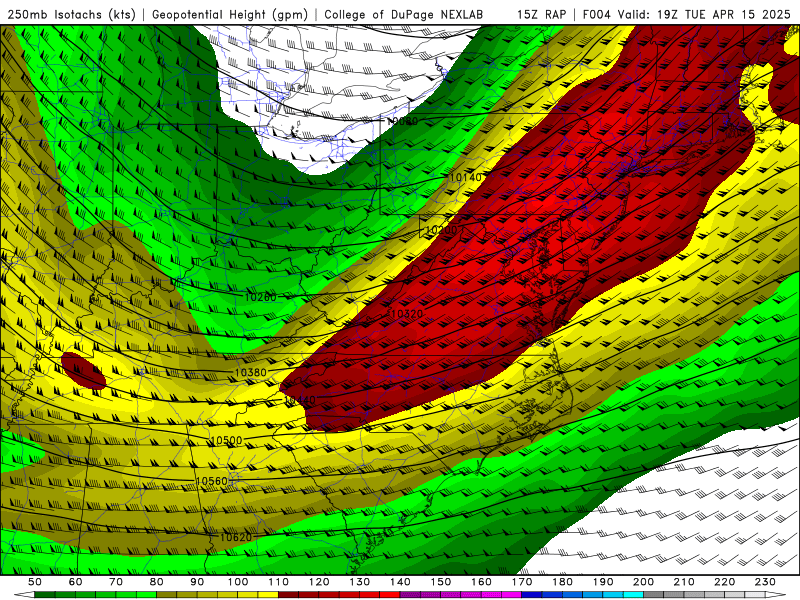Click the '200' color bar value
This screenshot has height=600, width=800.
point(643,582)
